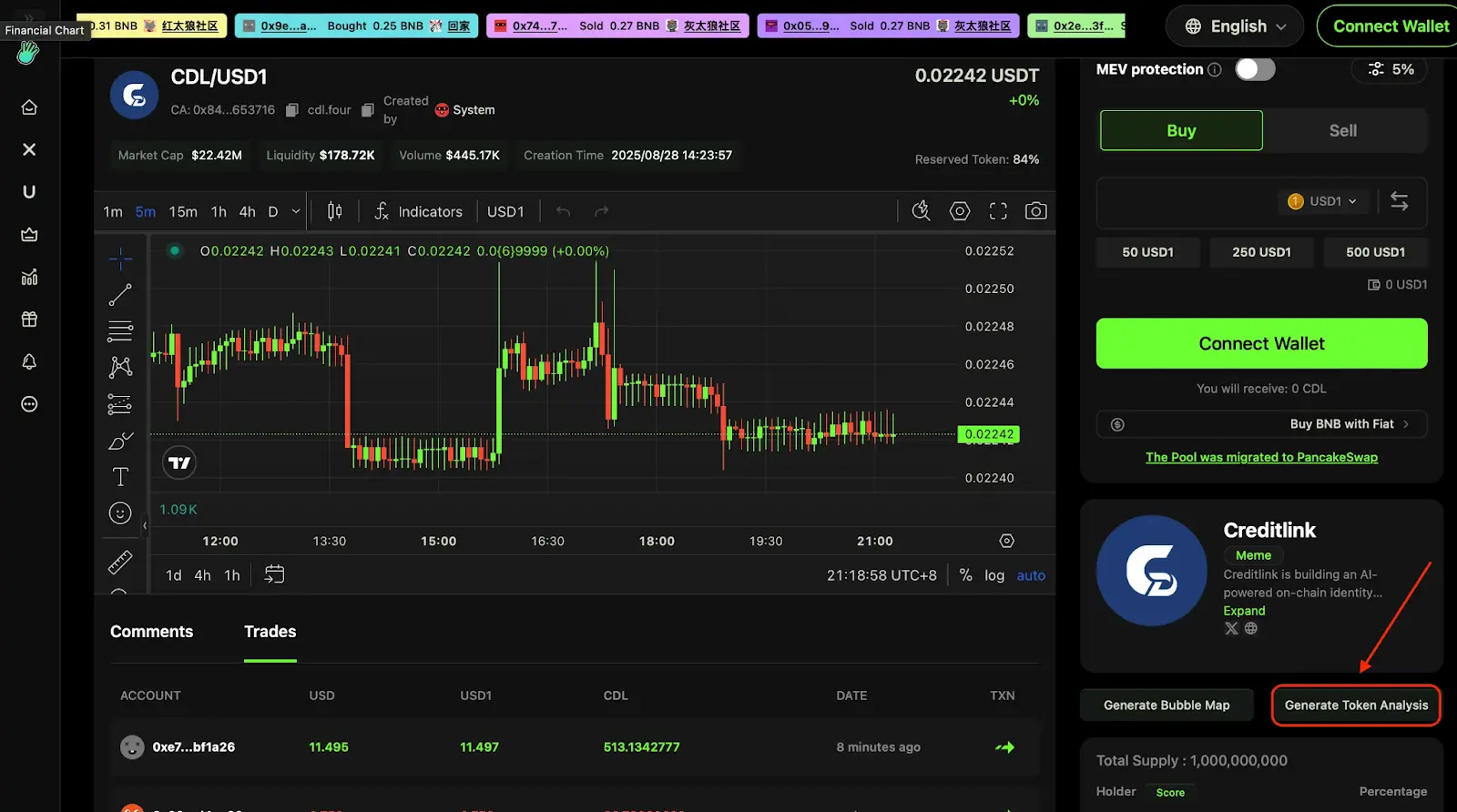This screenshot has height=812, width=1457.
Task: Select the text annotation tool
Action: [x=120, y=477]
